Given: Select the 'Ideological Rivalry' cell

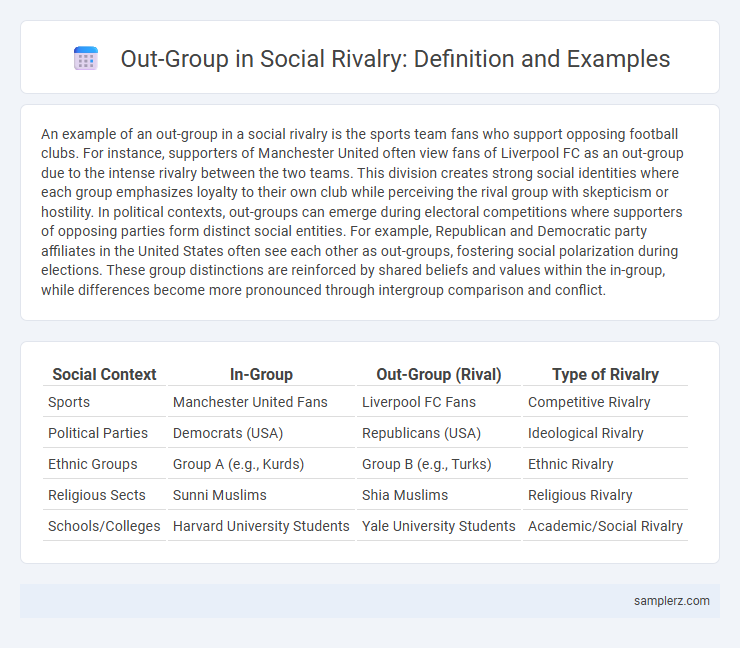Looking at the screenshot, I should pos(605,433).
